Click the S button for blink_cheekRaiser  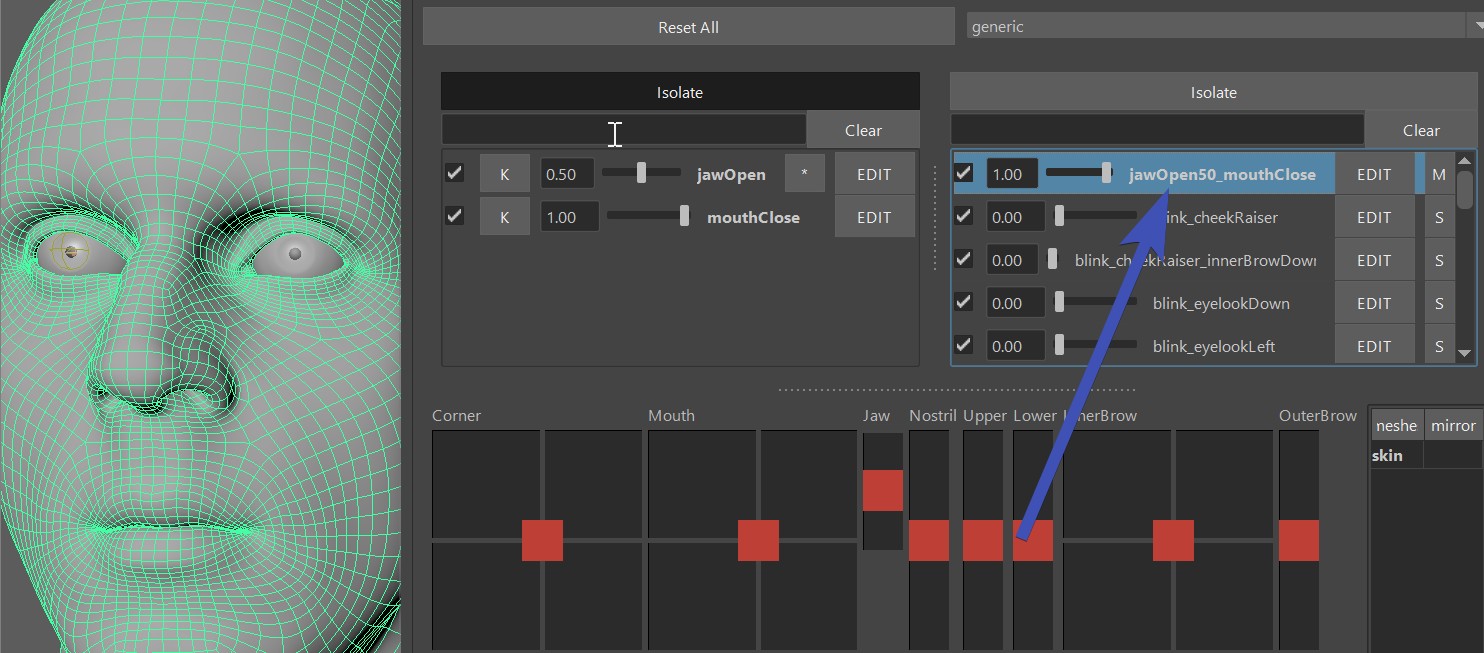pos(1439,217)
